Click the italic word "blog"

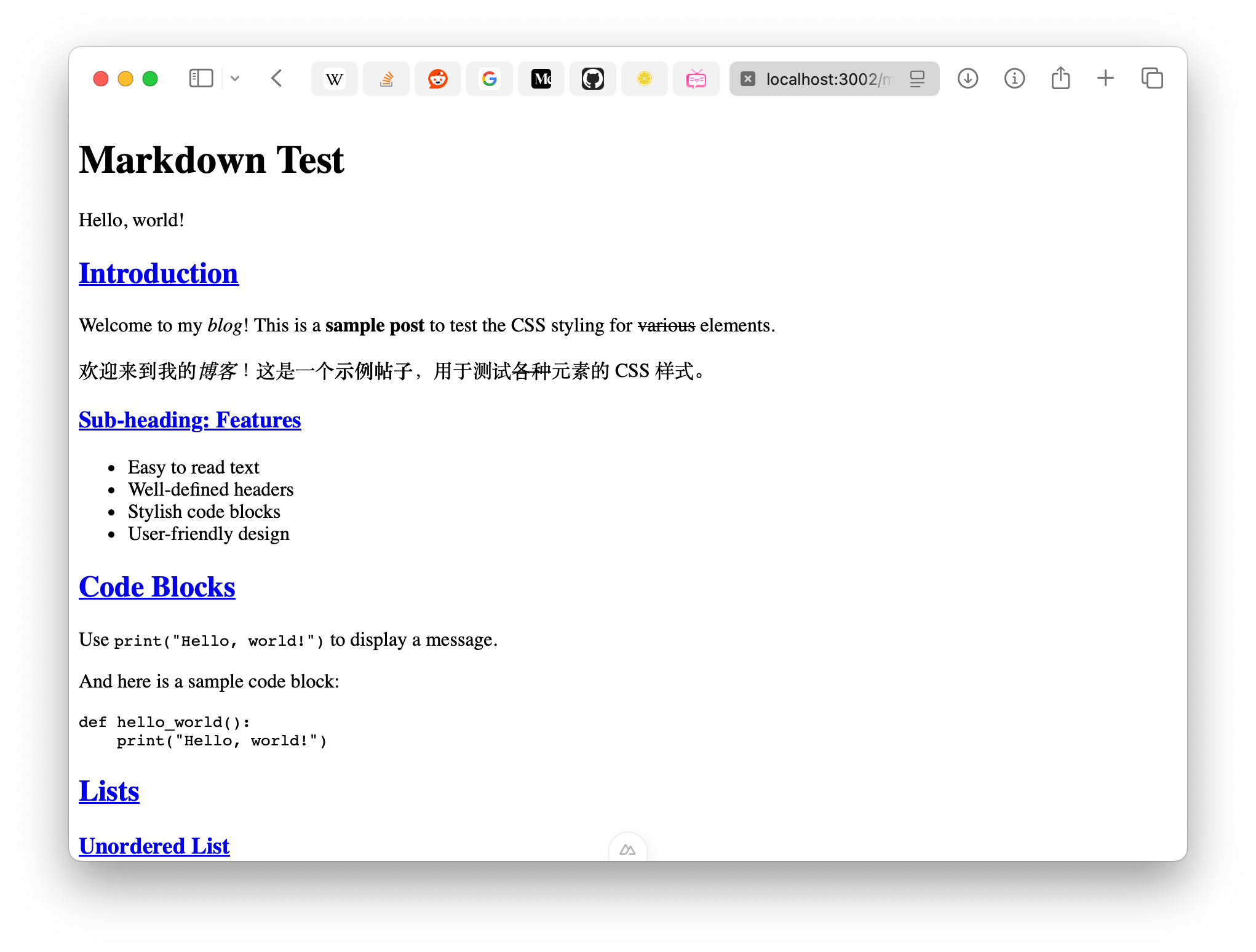[225, 325]
